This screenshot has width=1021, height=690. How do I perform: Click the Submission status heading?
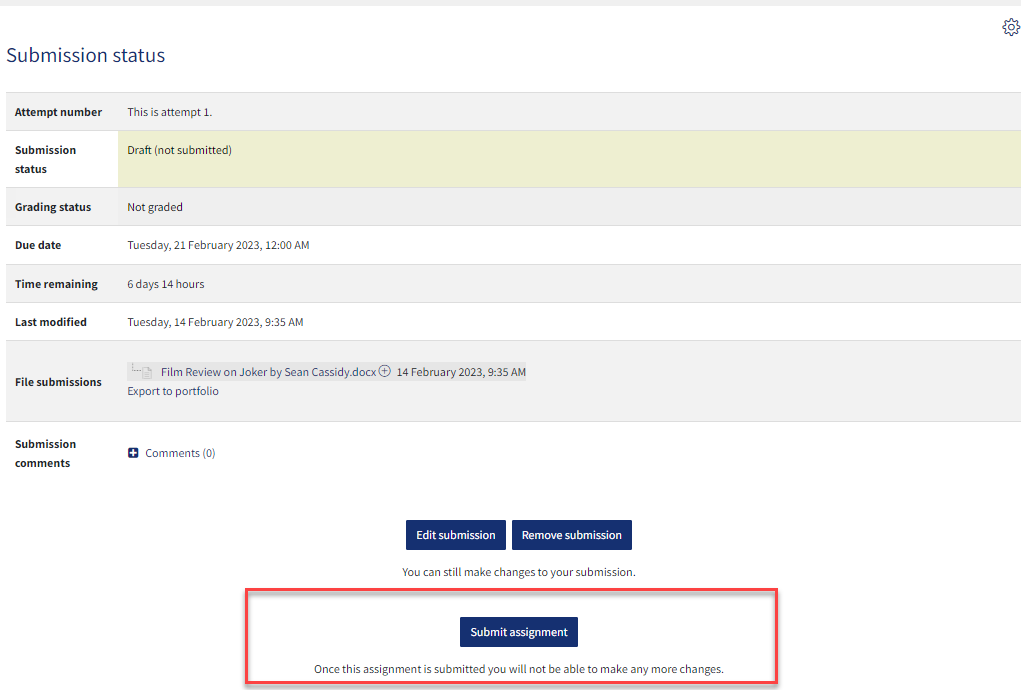coord(86,56)
